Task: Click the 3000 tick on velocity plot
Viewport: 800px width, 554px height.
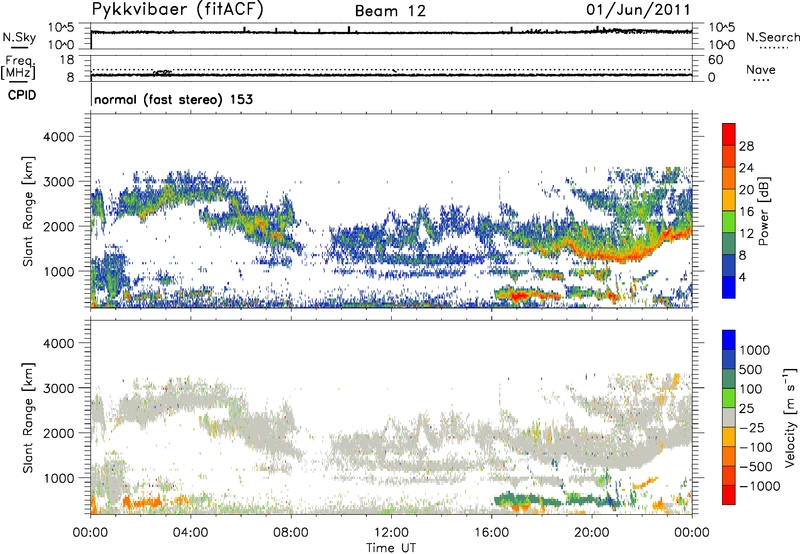Action: coord(59,388)
